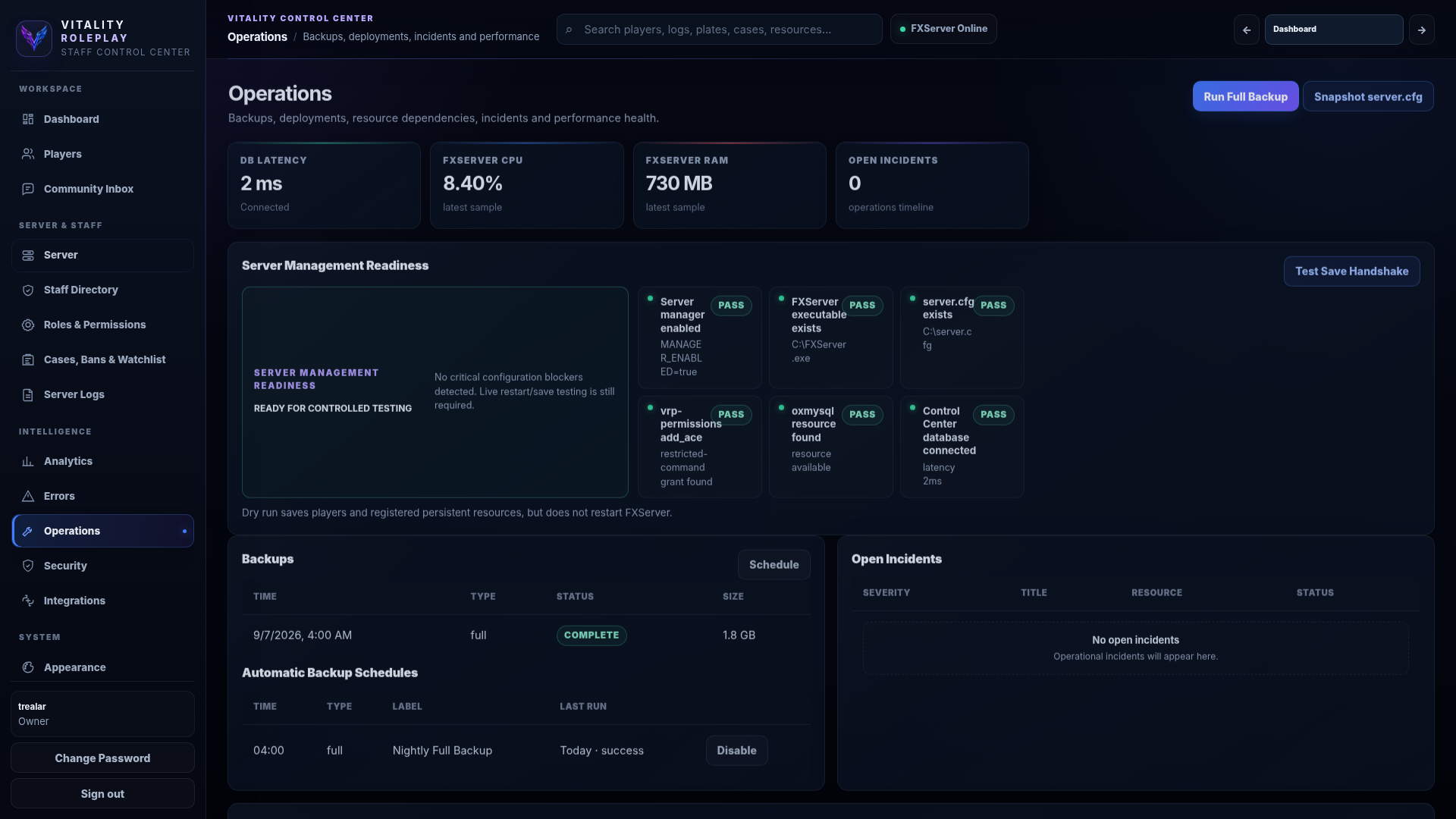Click the Change Password button
Screen dimensions: 1456x819
click(102, 758)
